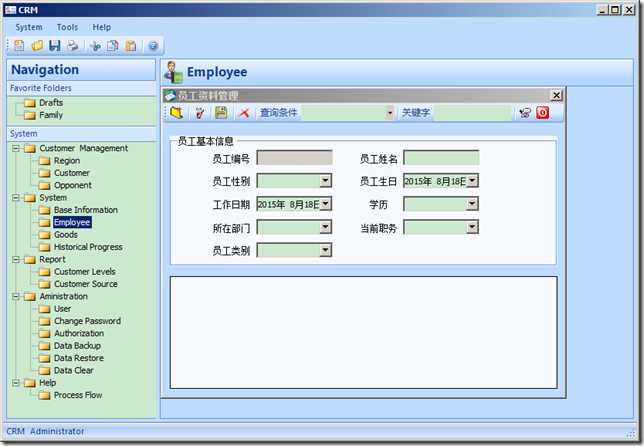Click the 员工姓名 employee name field
The height and width of the screenshot is (446, 644).
(x=441, y=157)
